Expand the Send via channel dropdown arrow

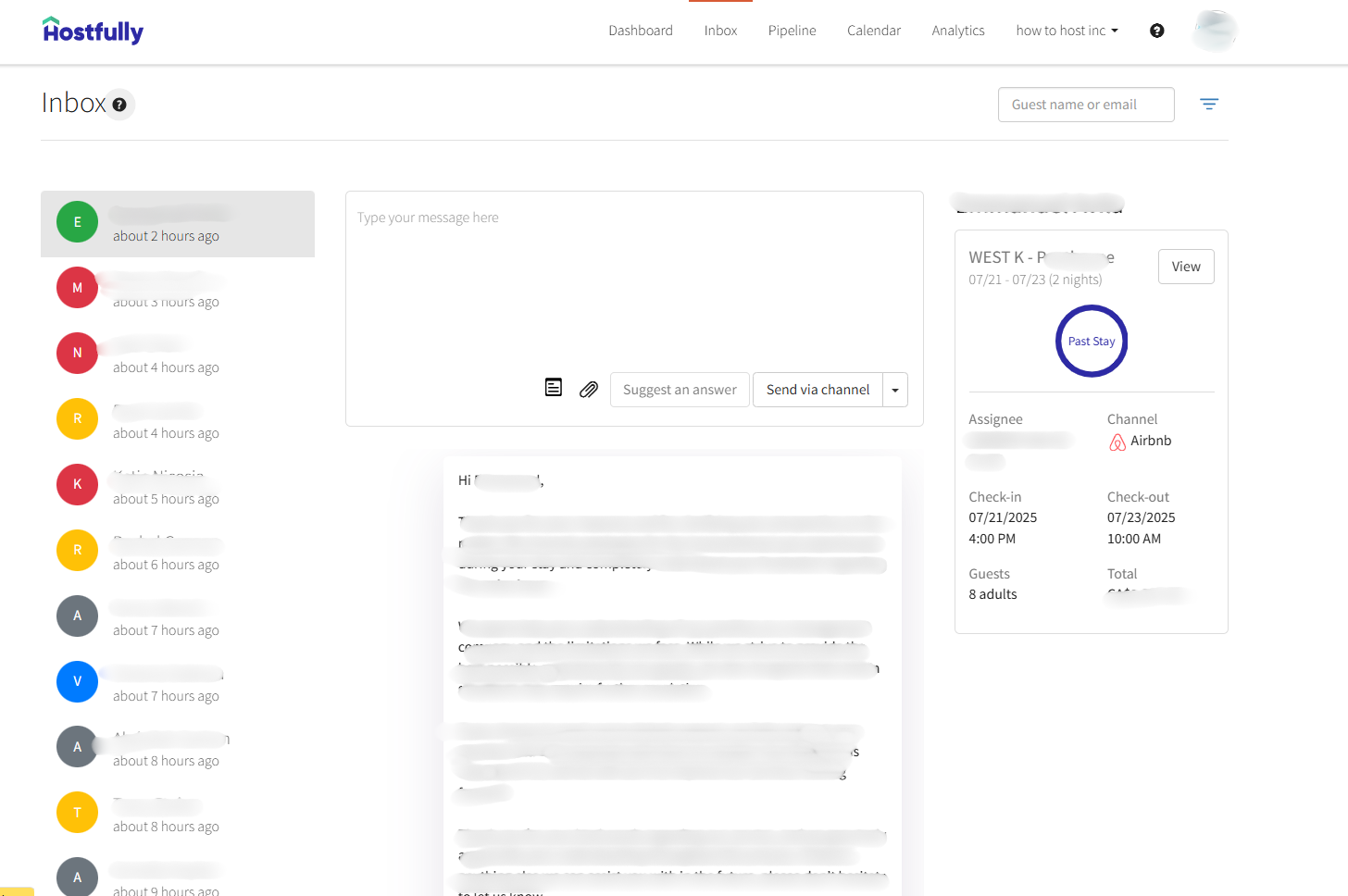pos(895,390)
